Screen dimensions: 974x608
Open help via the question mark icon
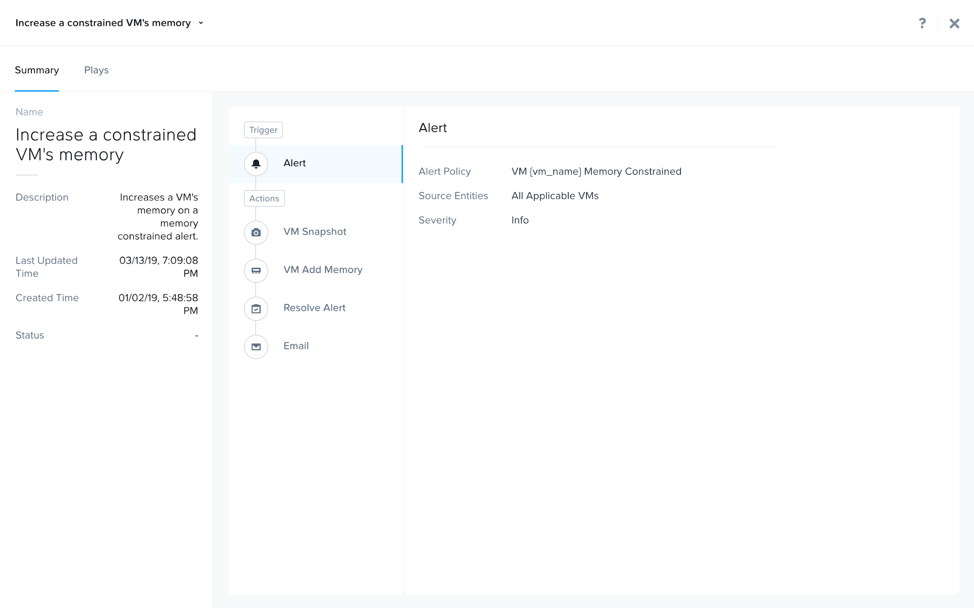922,23
